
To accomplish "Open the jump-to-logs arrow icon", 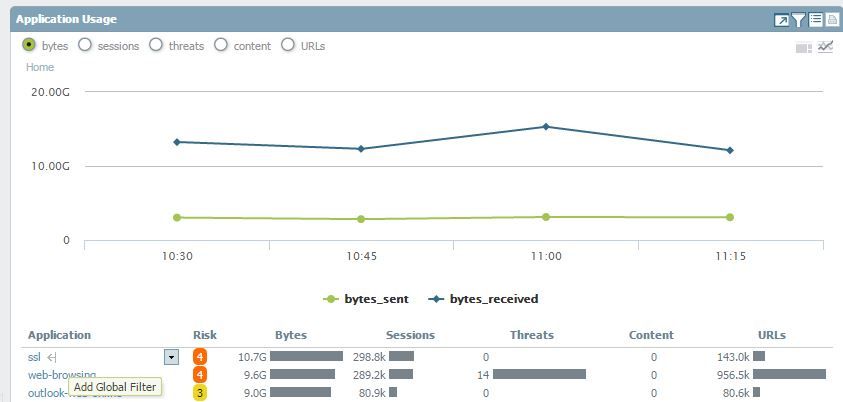I will (x=782, y=20).
